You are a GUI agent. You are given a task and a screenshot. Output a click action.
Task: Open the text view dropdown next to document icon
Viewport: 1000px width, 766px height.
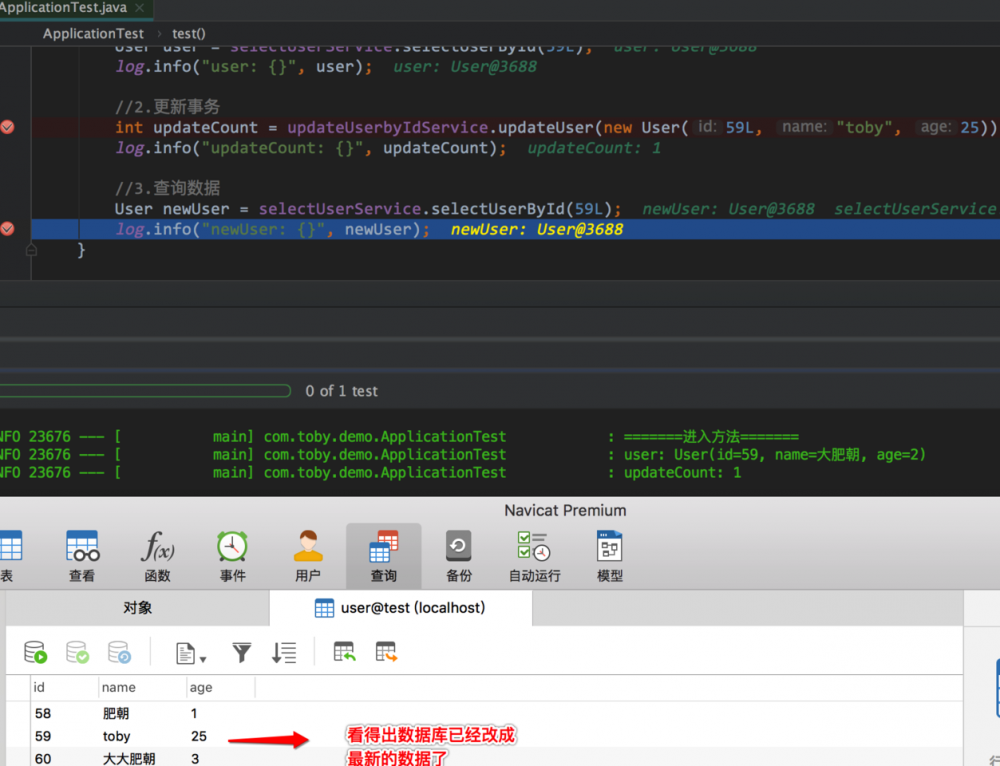(190, 652)
